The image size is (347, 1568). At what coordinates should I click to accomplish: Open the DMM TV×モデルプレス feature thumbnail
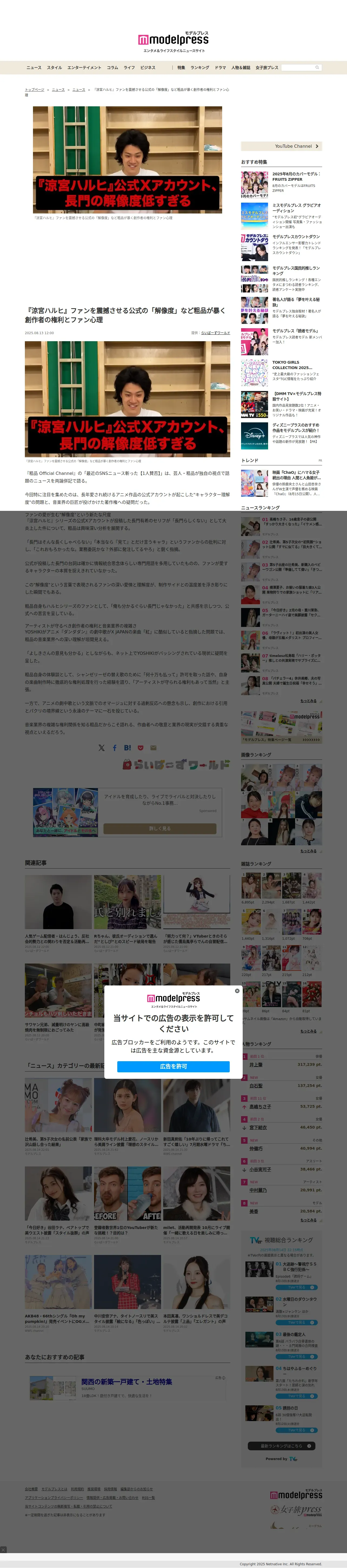click(x=255, y=404)
